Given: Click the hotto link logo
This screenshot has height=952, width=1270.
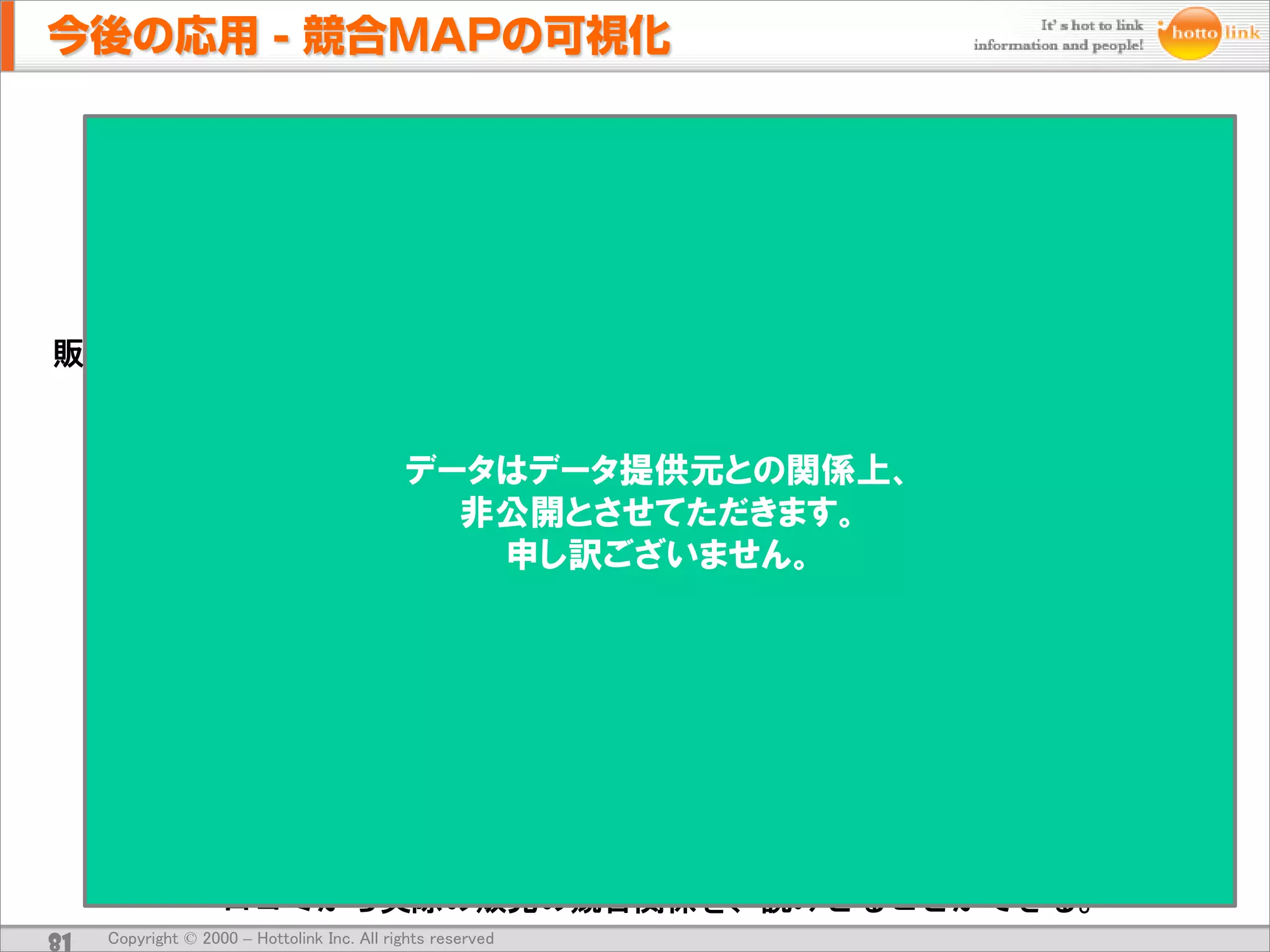Looking at the screenshot, I should click(x=1209, y=33).
